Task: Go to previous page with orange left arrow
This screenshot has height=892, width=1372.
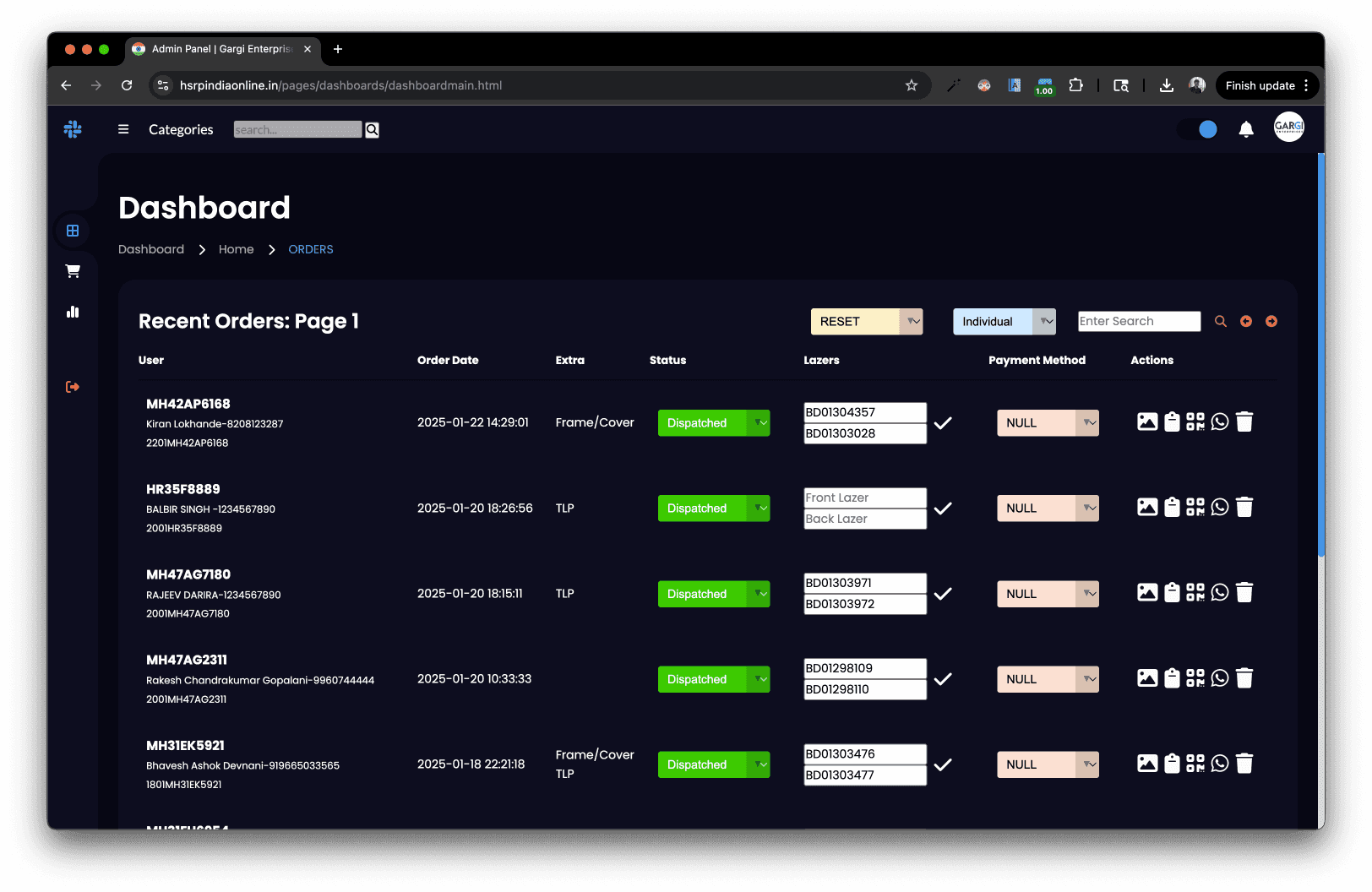Action: 1246,321
